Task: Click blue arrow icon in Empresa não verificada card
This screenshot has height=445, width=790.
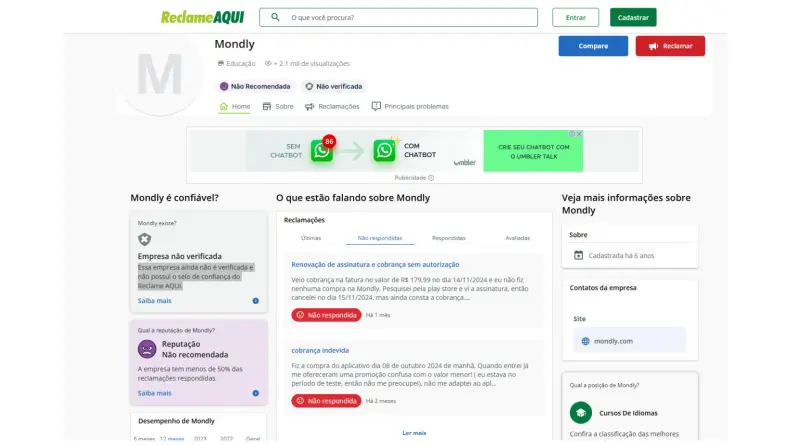Action: pyautogui.click(x=255, y=301)
